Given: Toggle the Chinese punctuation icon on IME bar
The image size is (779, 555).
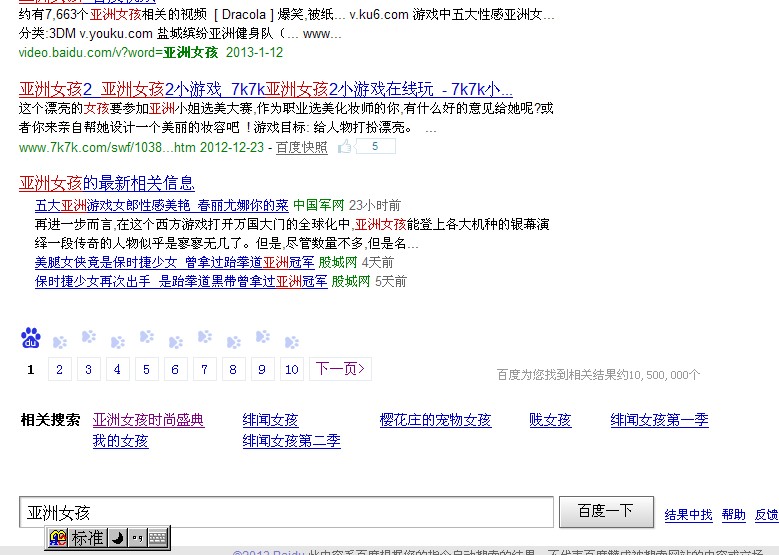Looking at the screenshot, I should pos(138,538).
